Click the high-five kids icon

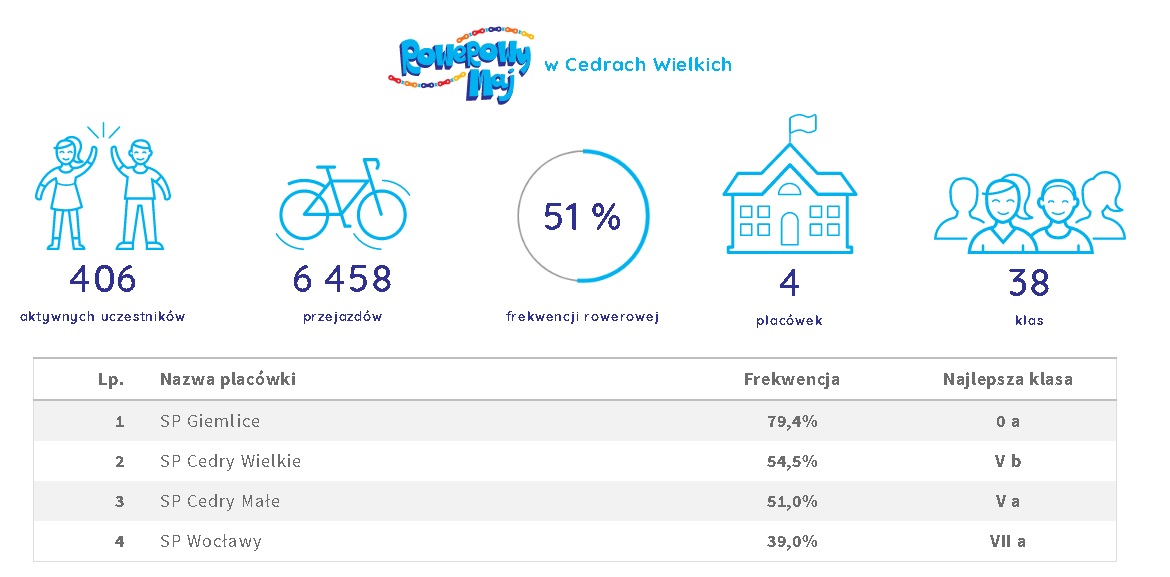(x=102, y=190)
